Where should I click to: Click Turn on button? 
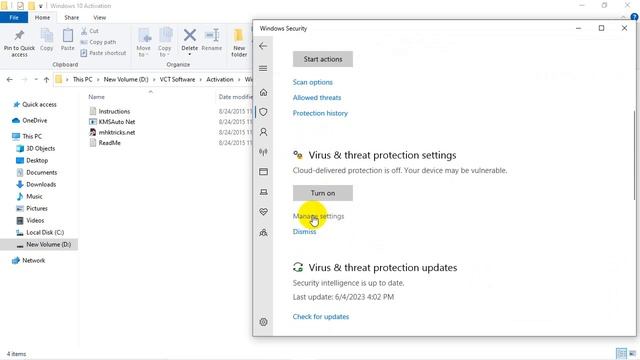[323, 193]
